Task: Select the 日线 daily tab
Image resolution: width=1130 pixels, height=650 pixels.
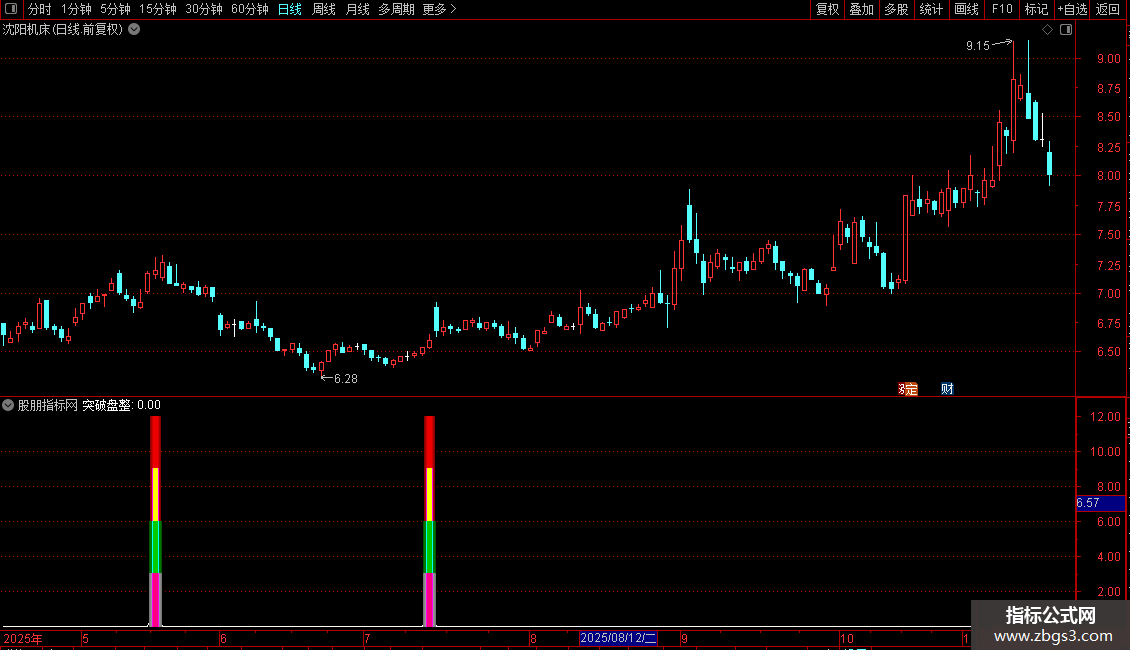Action: point(290,9)
